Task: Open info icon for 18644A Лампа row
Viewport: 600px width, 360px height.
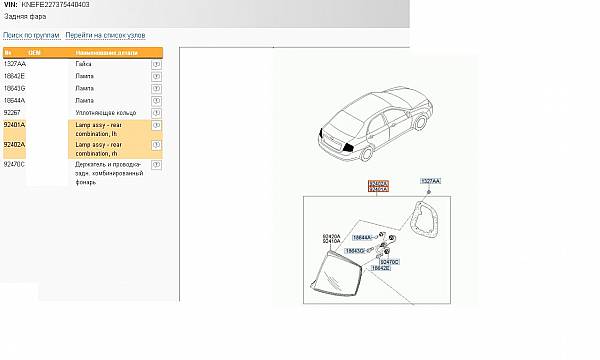Action: tap(156, 101)
